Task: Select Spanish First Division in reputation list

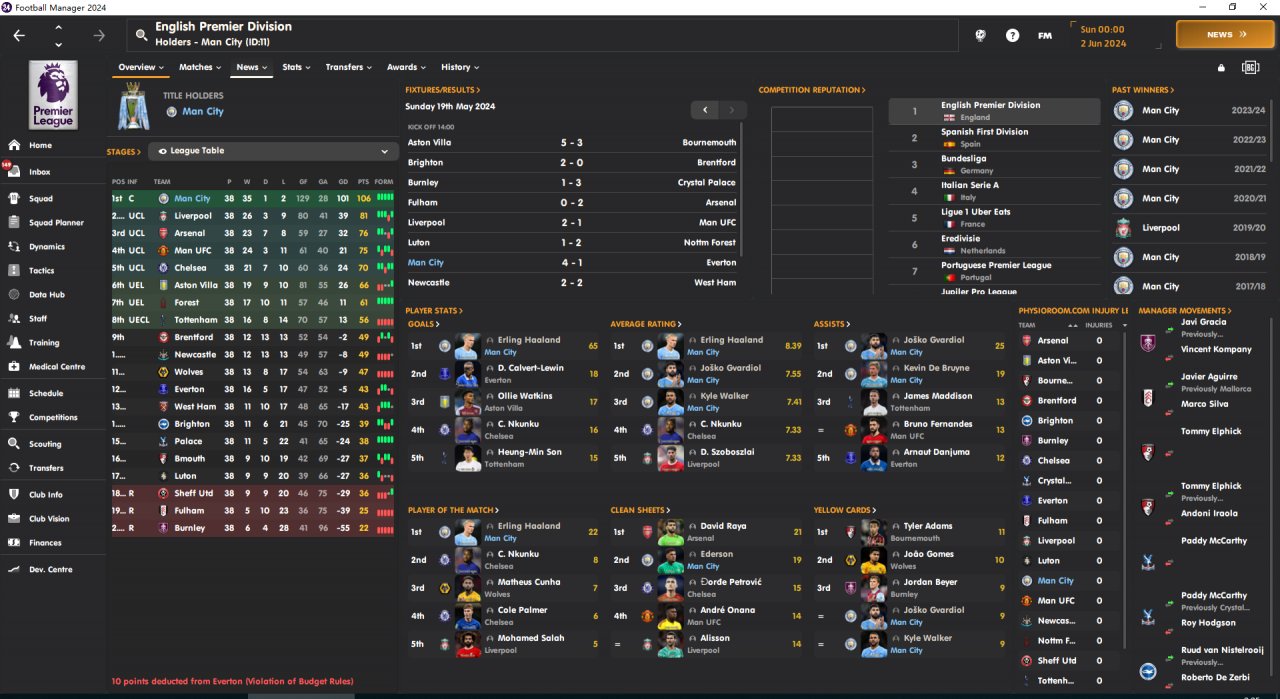Action: (994, 138)
